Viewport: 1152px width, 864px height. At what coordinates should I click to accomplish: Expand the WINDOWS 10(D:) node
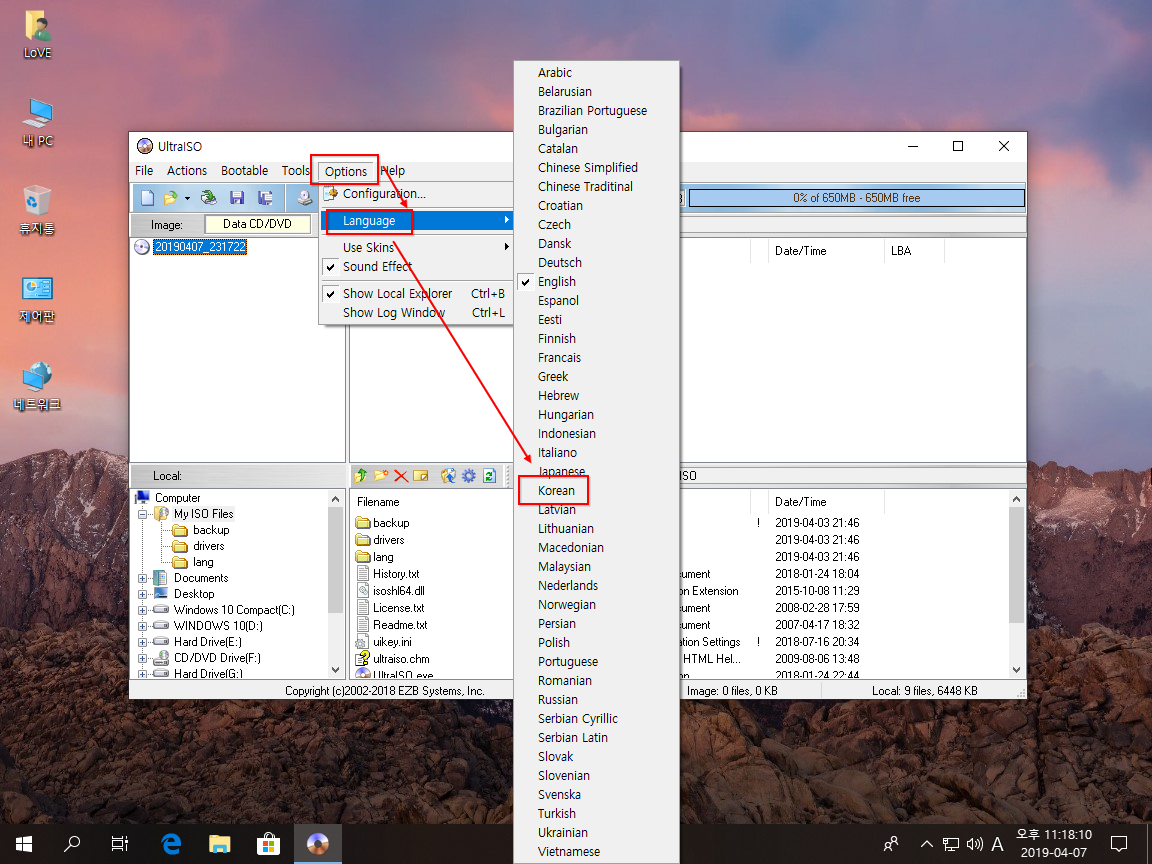click(x=143, y=626)
